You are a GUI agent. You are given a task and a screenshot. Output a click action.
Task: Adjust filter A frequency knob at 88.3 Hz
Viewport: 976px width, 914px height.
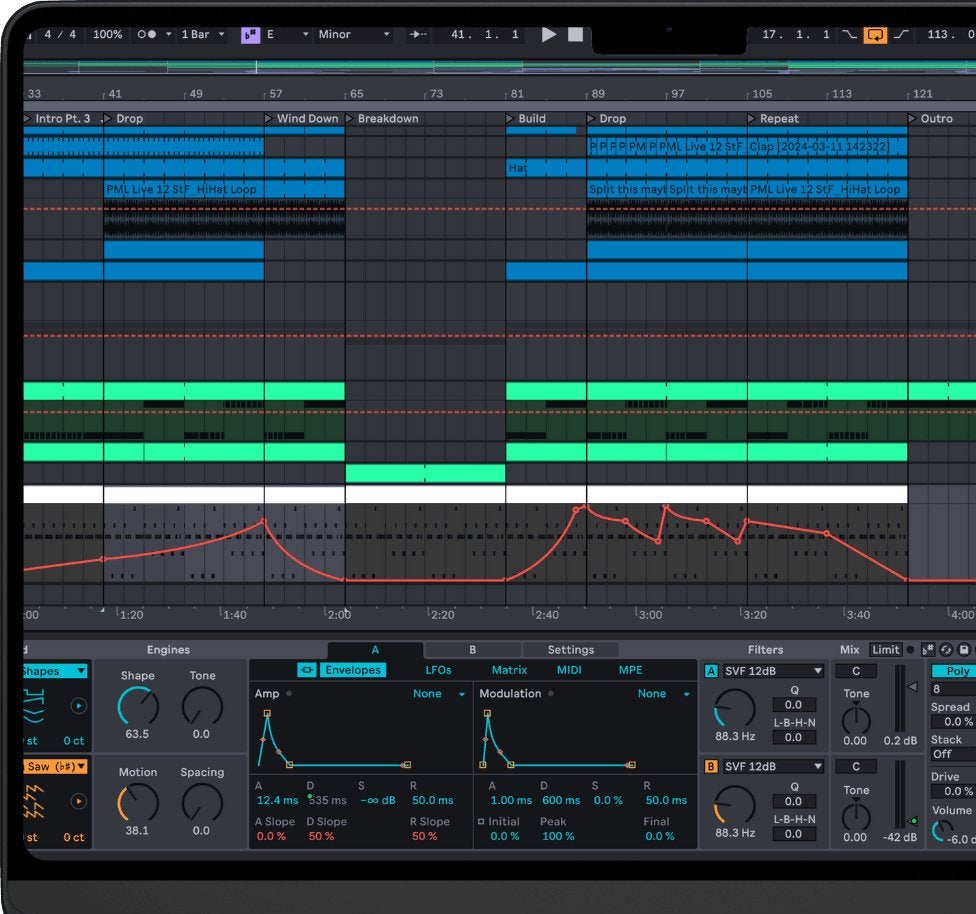click(x=735, y=709)
